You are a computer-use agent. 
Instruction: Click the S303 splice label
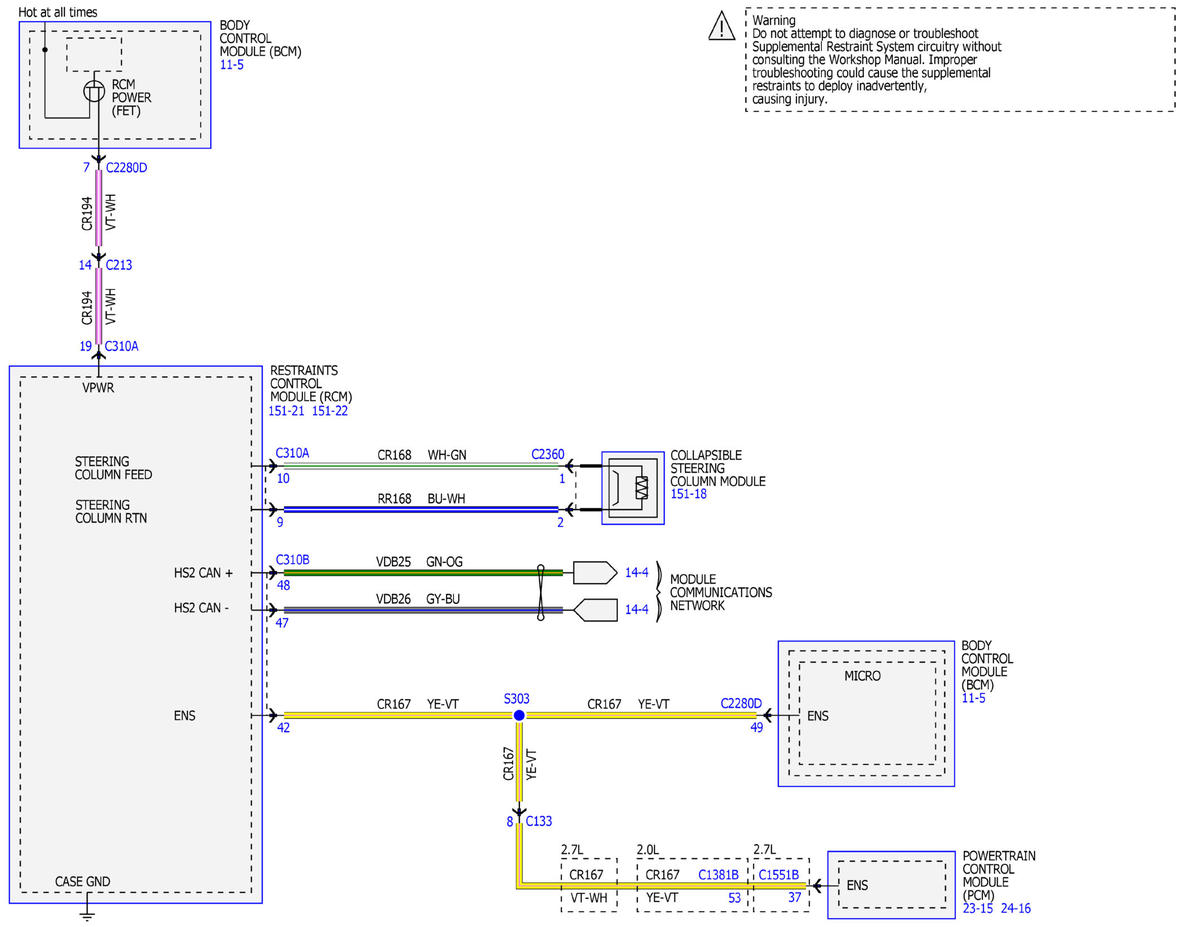click(x=518, y=698)
